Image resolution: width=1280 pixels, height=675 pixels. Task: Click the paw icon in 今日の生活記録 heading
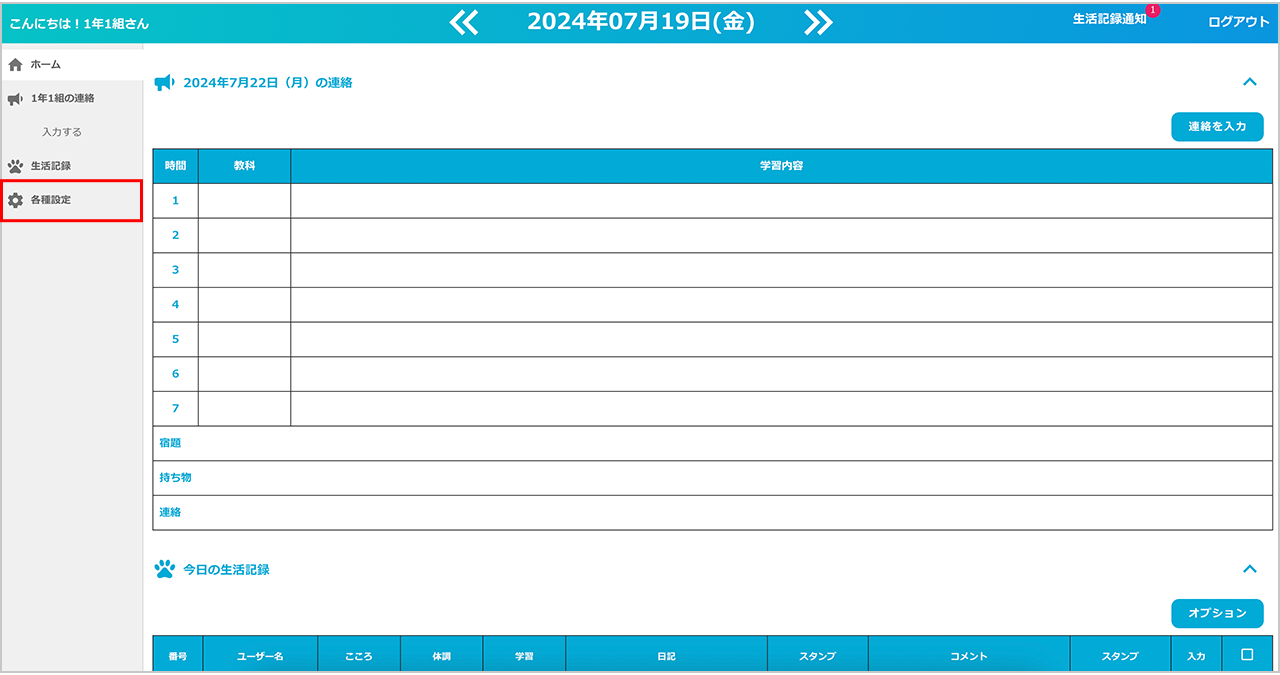pos(164,569)
